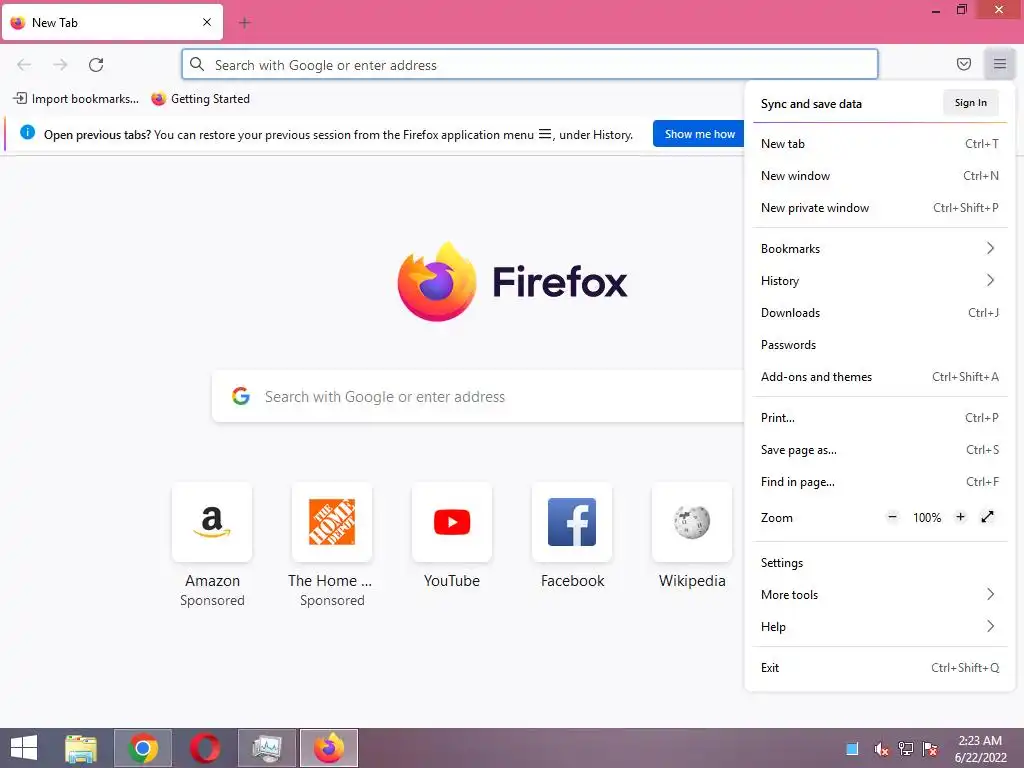Open a new tab with plus button

(x=244, y=23)
